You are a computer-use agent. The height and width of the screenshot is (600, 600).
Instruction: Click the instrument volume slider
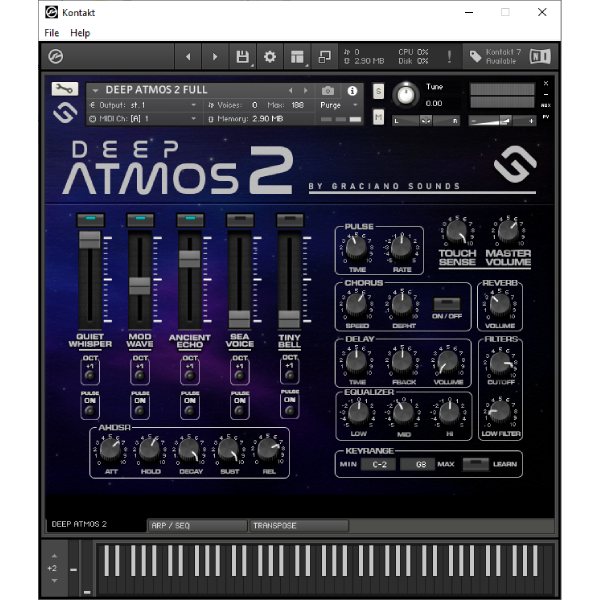tap(502, 121)
